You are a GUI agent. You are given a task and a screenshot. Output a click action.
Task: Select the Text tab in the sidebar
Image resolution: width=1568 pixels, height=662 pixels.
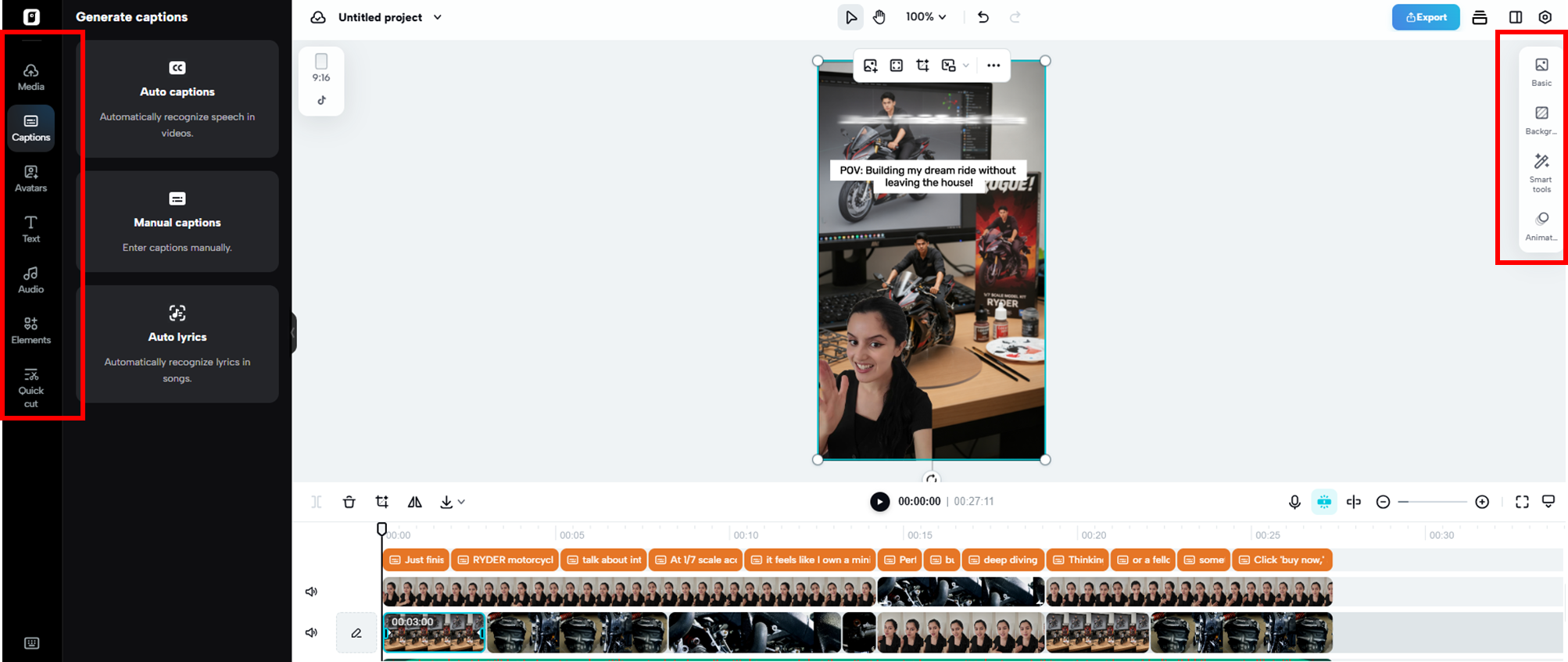pyautogui.click(x=31, y=229)
